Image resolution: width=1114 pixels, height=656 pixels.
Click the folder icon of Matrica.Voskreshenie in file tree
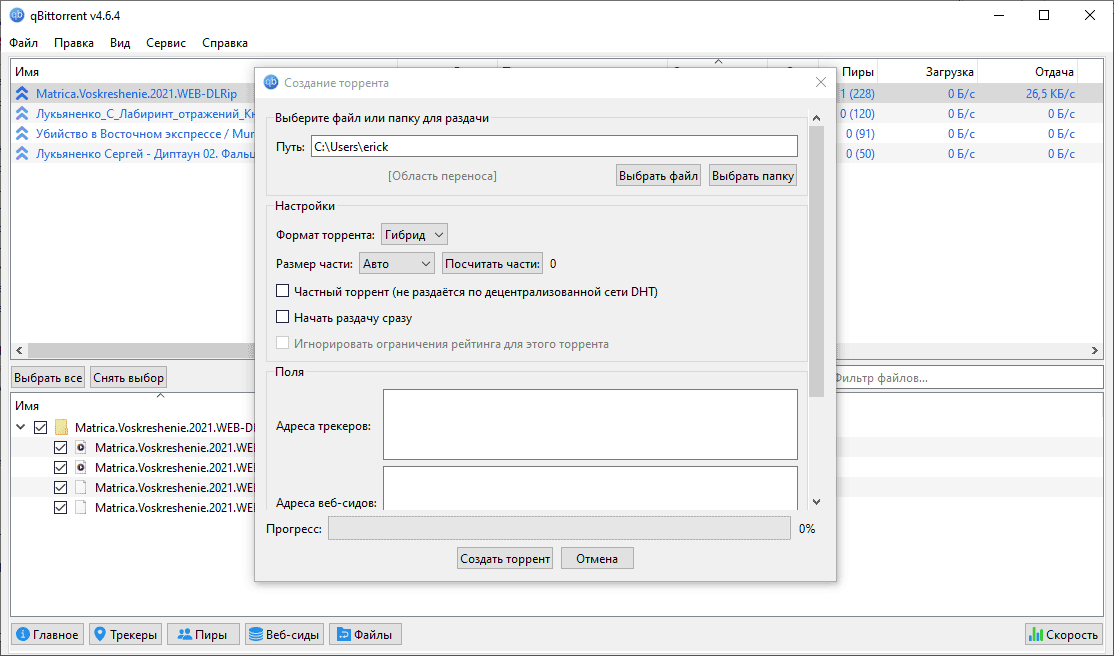pyautogui.click(x=61, y=428)
